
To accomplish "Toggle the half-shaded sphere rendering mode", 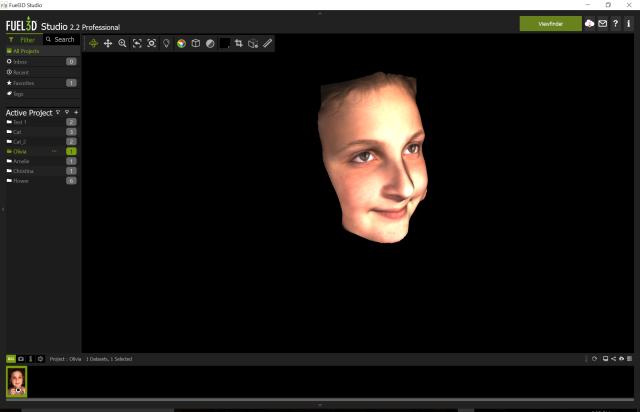I will pyautogui.click(x=210, y=43).
